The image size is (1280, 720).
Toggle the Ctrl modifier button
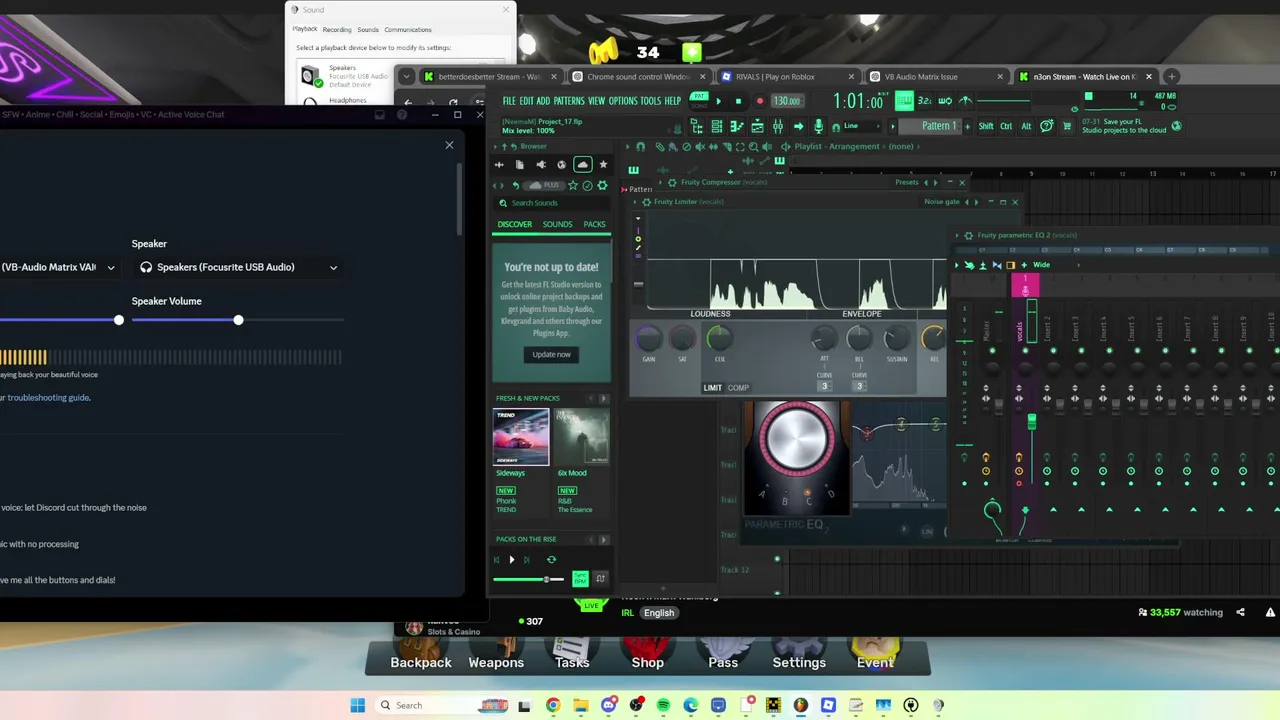click(1006, 126)
